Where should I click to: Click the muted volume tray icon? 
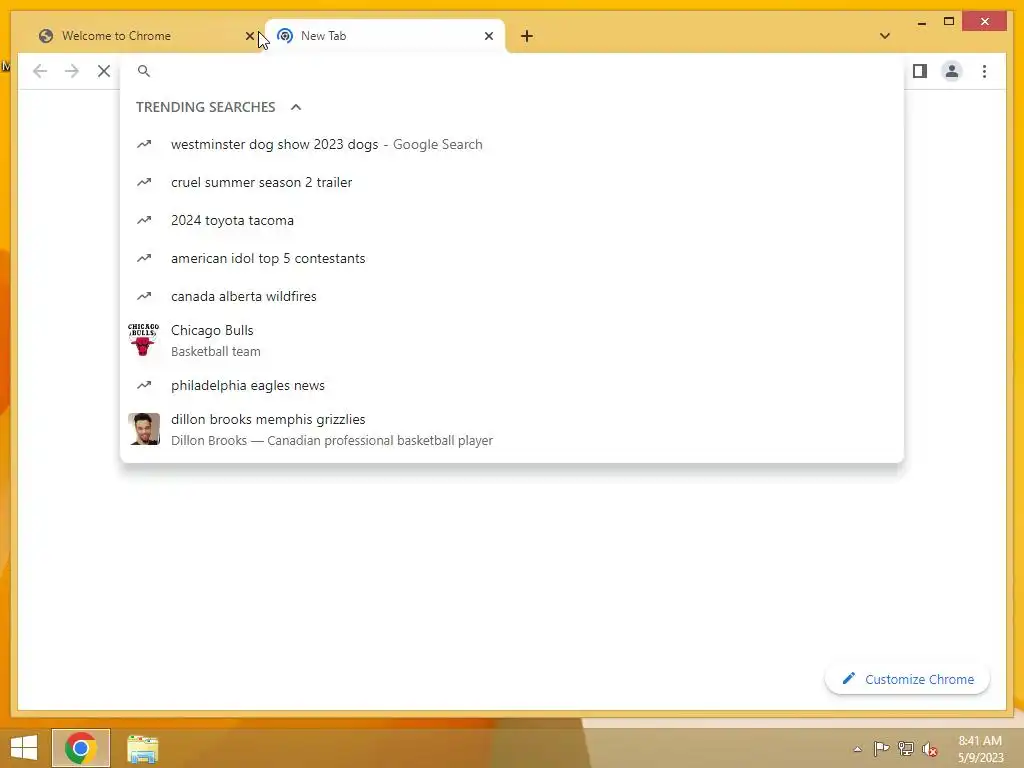(x=929, y=749)
